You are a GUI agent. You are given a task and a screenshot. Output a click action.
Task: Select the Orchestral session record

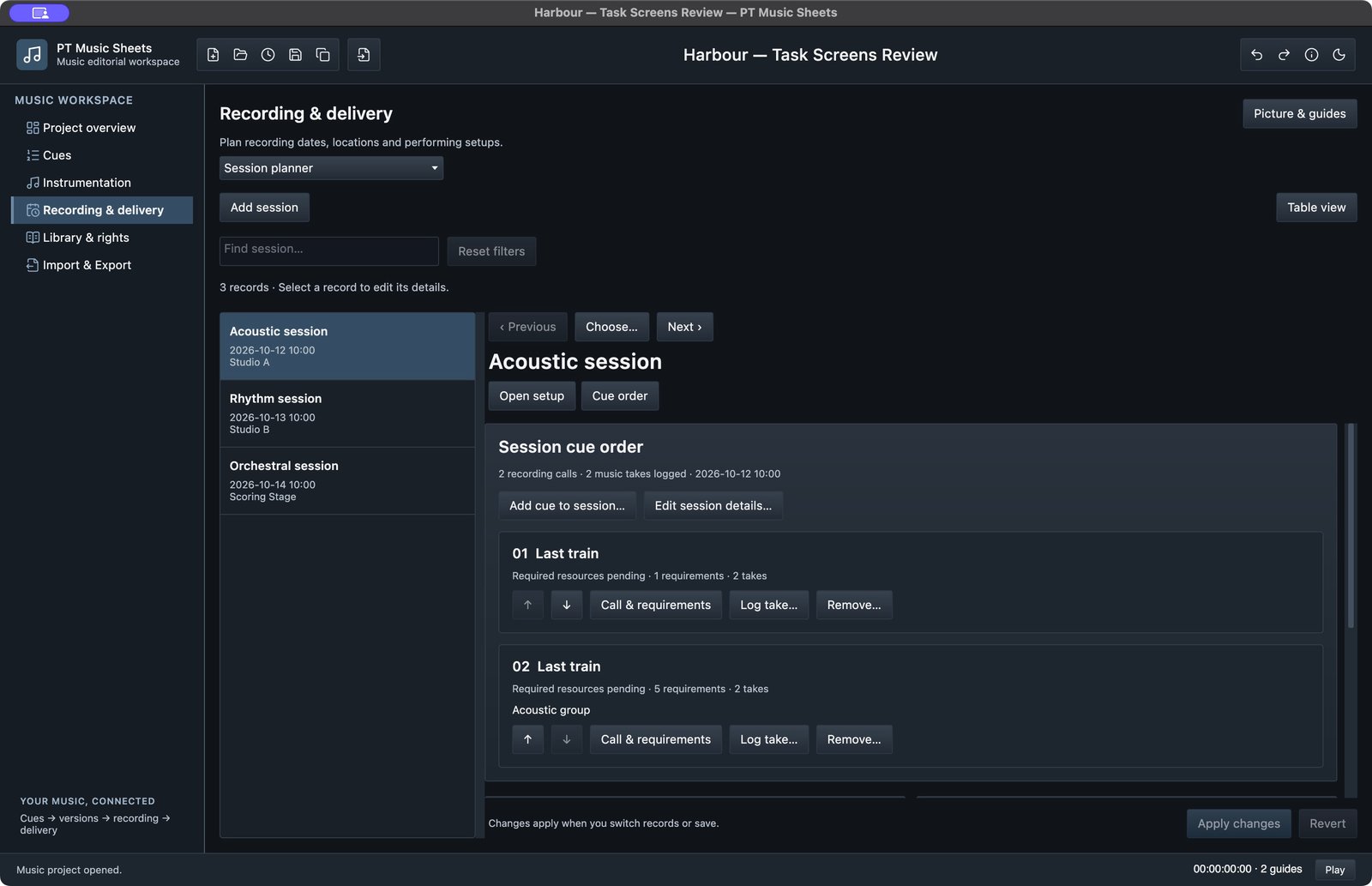pos(347,480)
